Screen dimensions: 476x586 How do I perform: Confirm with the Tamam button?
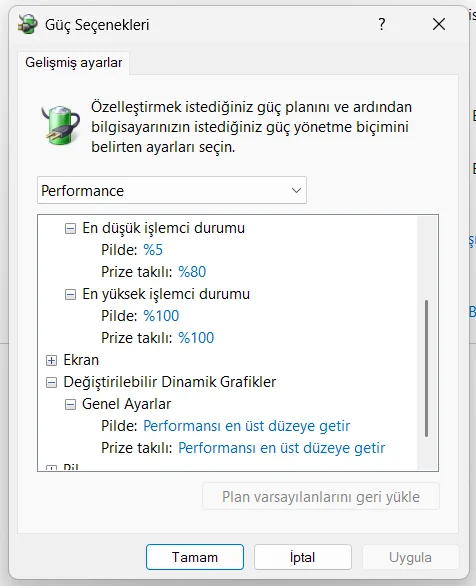(195, 557)
